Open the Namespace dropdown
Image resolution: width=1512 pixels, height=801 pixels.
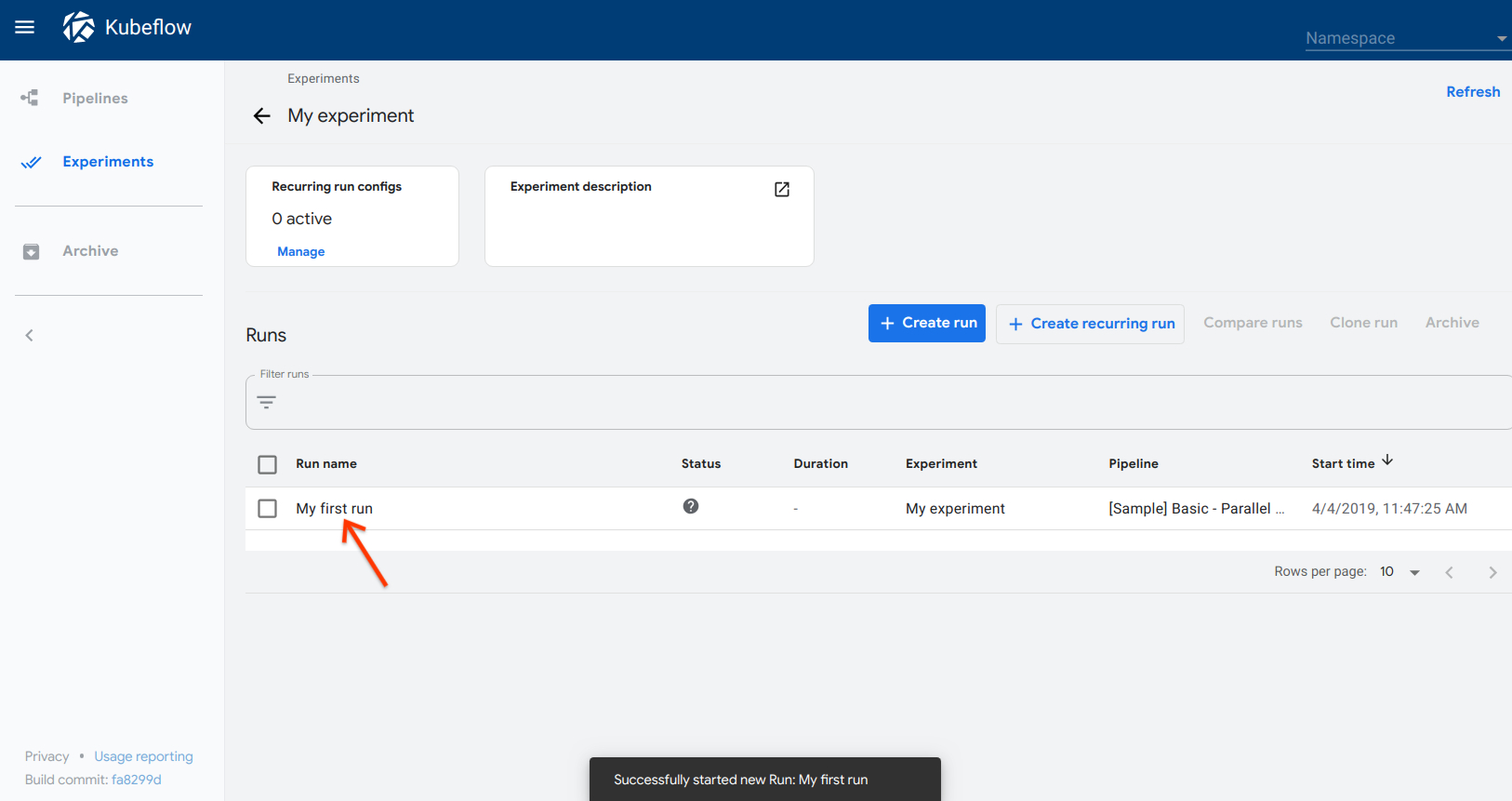1404,38
